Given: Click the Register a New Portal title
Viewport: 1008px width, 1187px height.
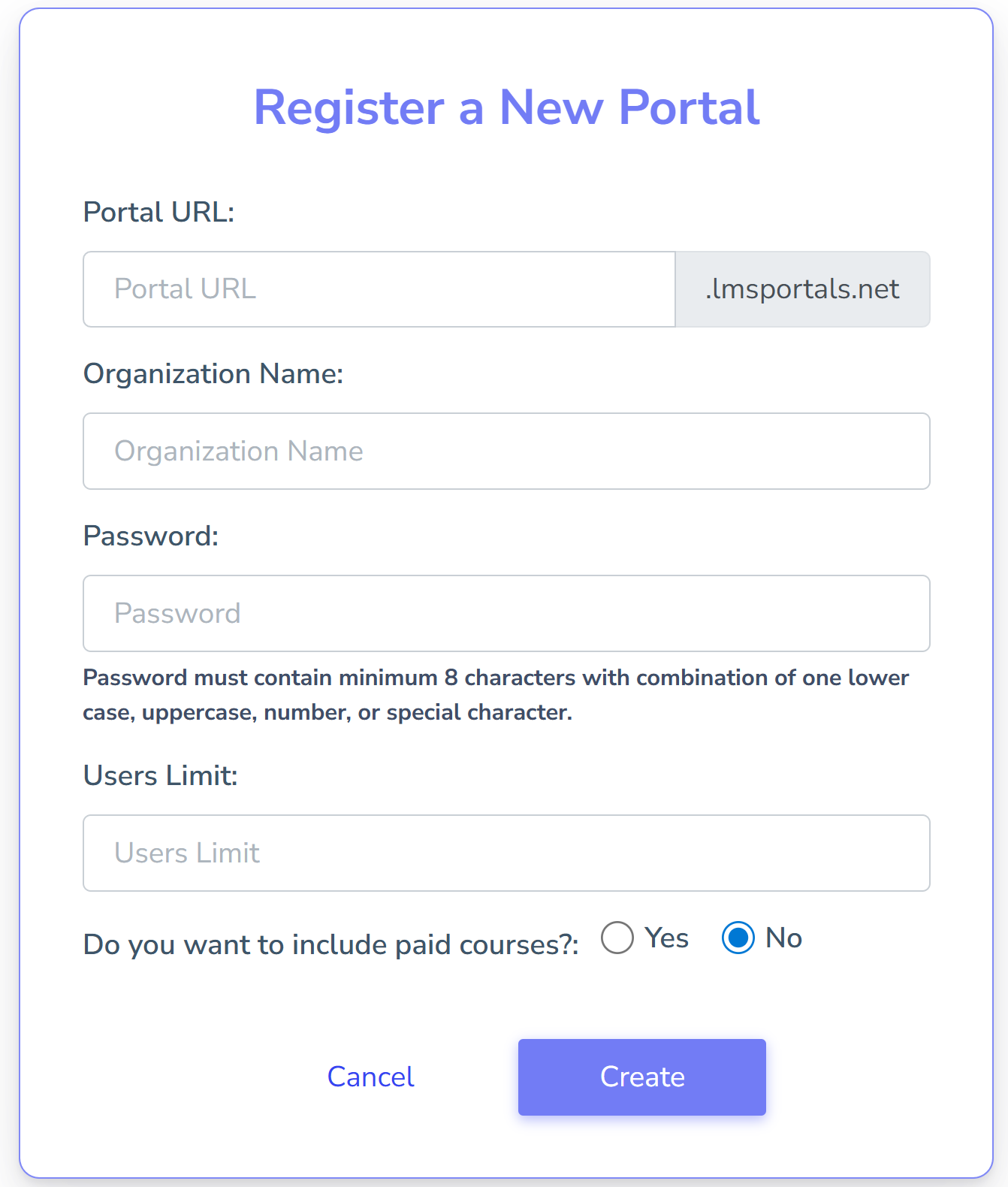Looking at the screenshot, I should [507, 107].
